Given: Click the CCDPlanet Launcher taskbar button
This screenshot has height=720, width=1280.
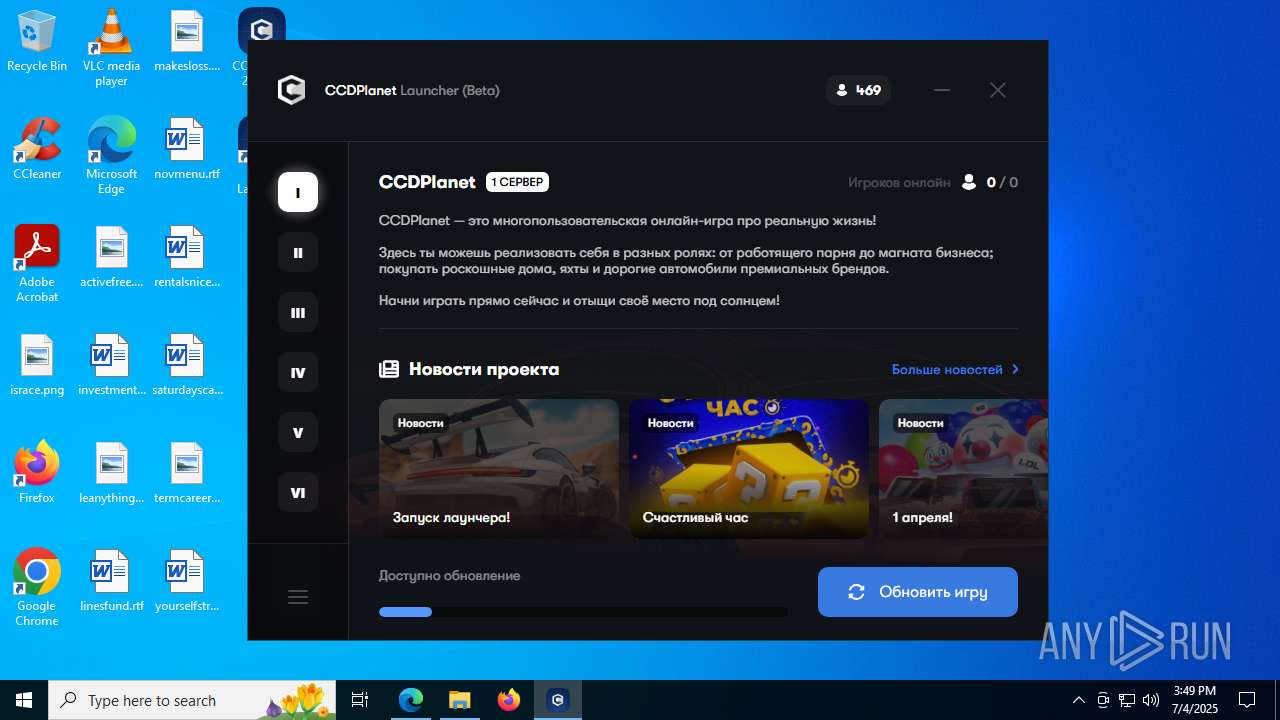Looking at the screenshot, I should coord(558,700).
